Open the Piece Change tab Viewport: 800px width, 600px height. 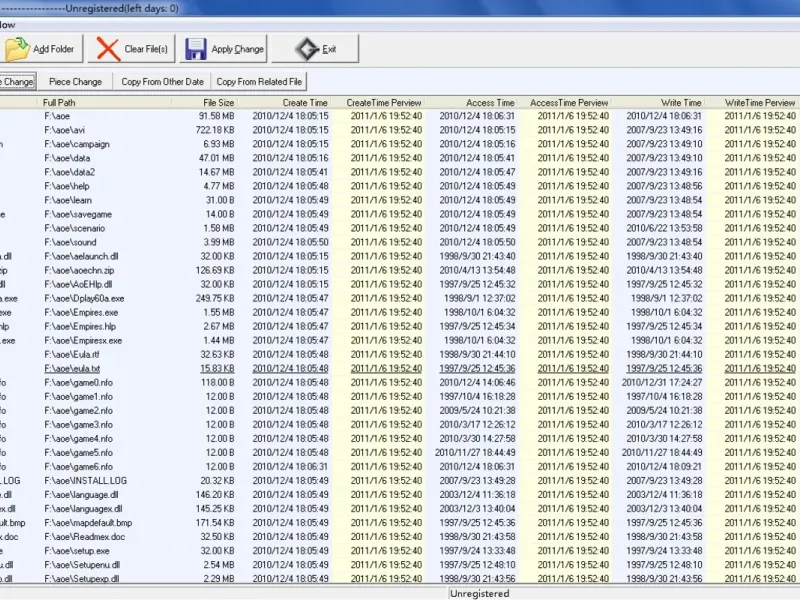[76, 82]
